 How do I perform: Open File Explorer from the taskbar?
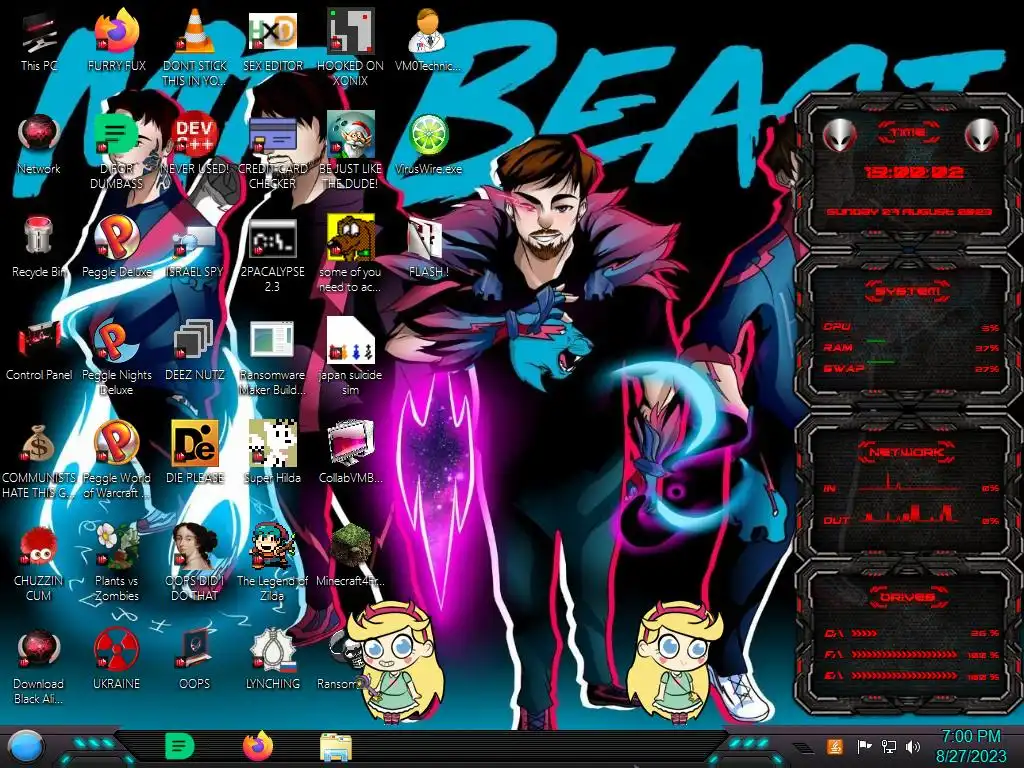pos(336,747)
